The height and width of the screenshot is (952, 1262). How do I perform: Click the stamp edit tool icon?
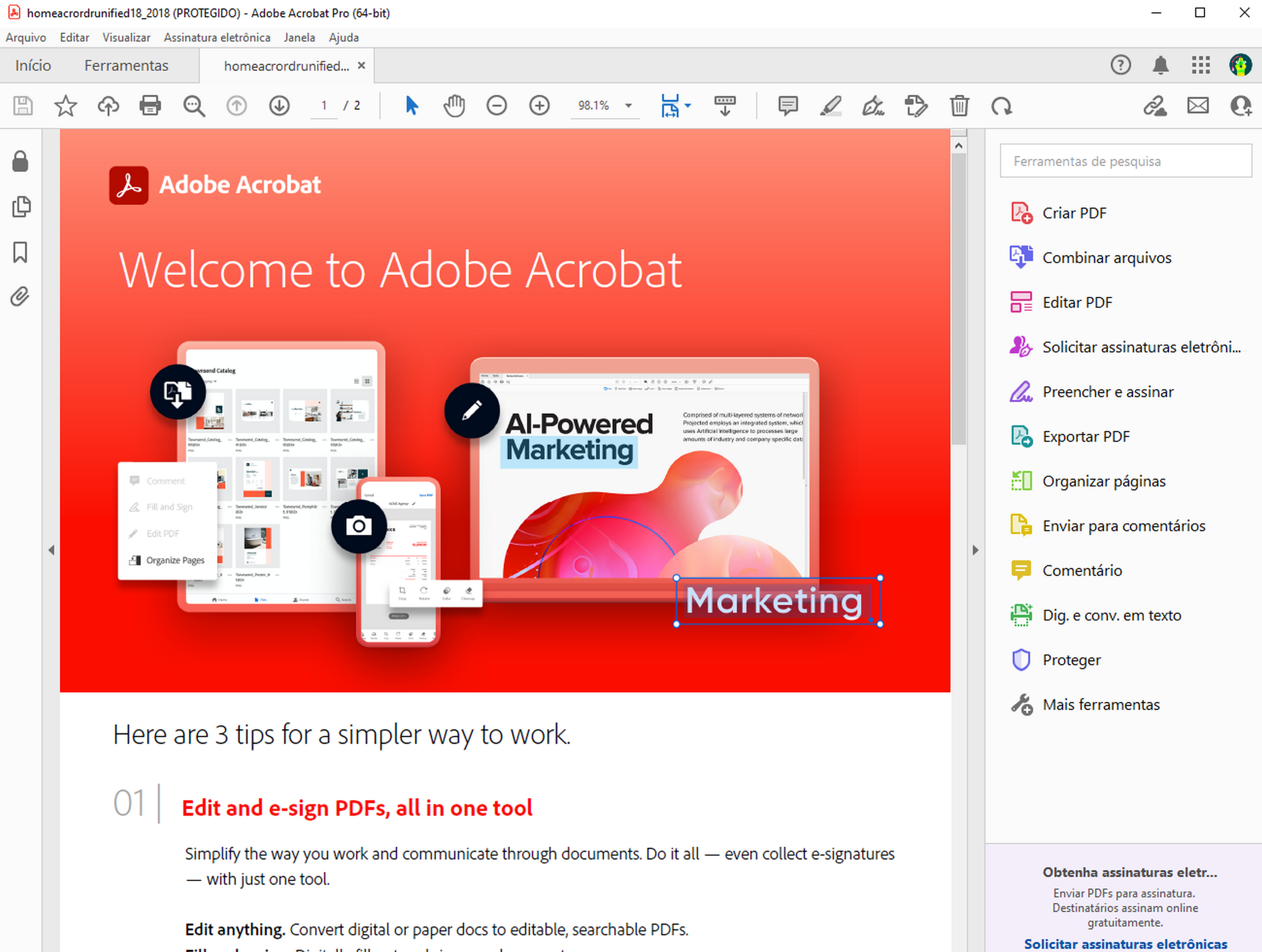[916, 106]
